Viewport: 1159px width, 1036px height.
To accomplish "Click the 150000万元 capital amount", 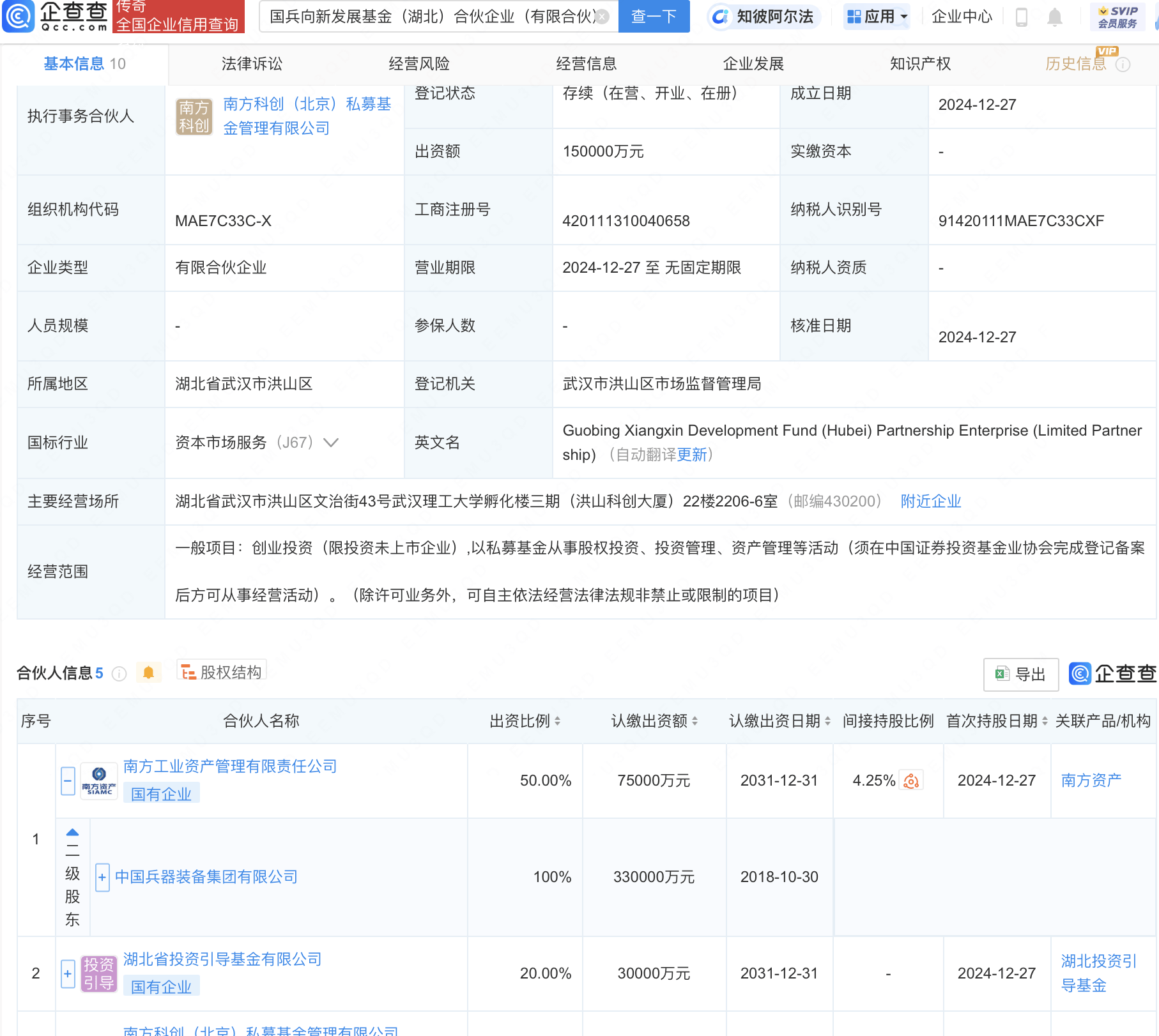I will point(603,151).
